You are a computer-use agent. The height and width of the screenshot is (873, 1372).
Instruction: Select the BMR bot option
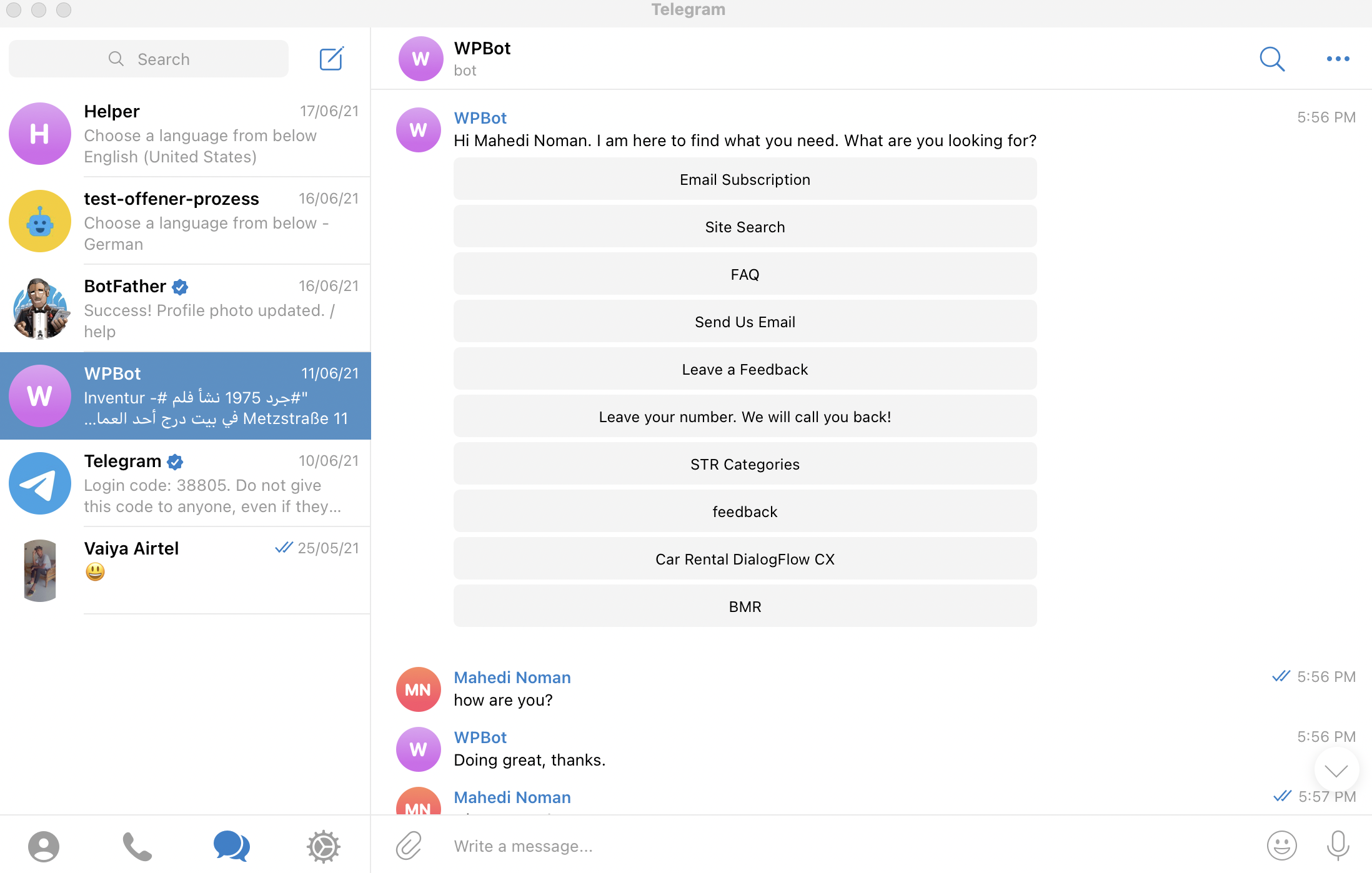point(745,606)
